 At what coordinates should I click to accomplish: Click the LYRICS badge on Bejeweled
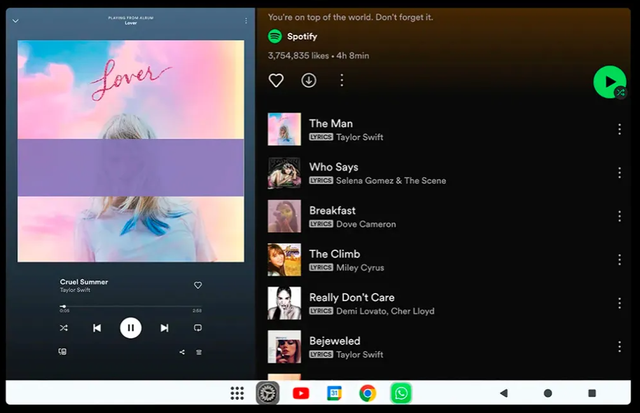321,355
